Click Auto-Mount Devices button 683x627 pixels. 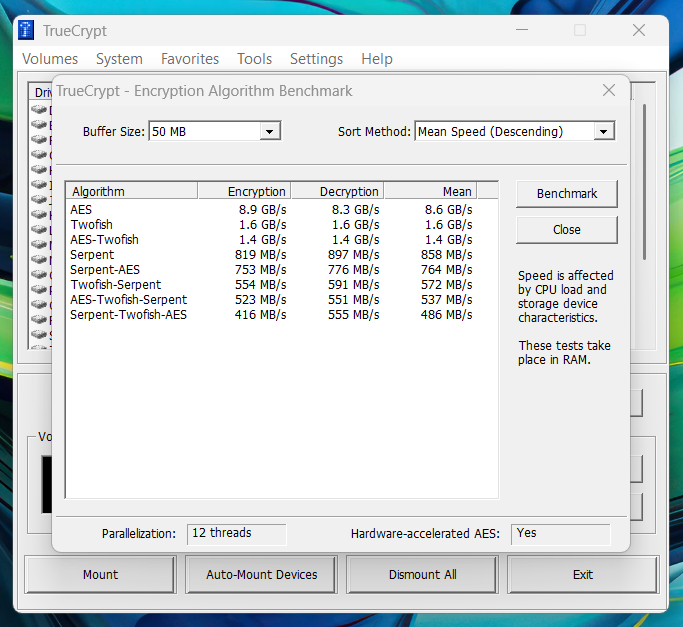point(261,574)
